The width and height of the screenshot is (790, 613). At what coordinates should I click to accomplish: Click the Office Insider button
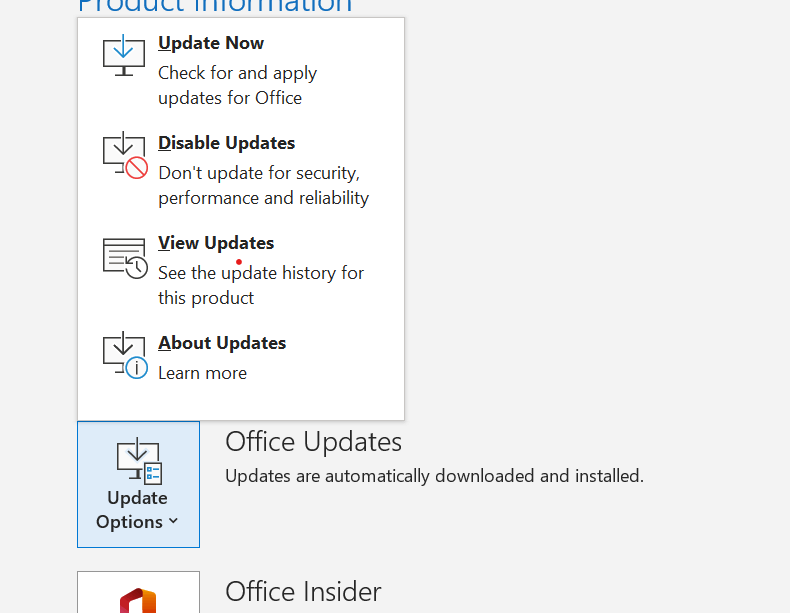(139, 592)
